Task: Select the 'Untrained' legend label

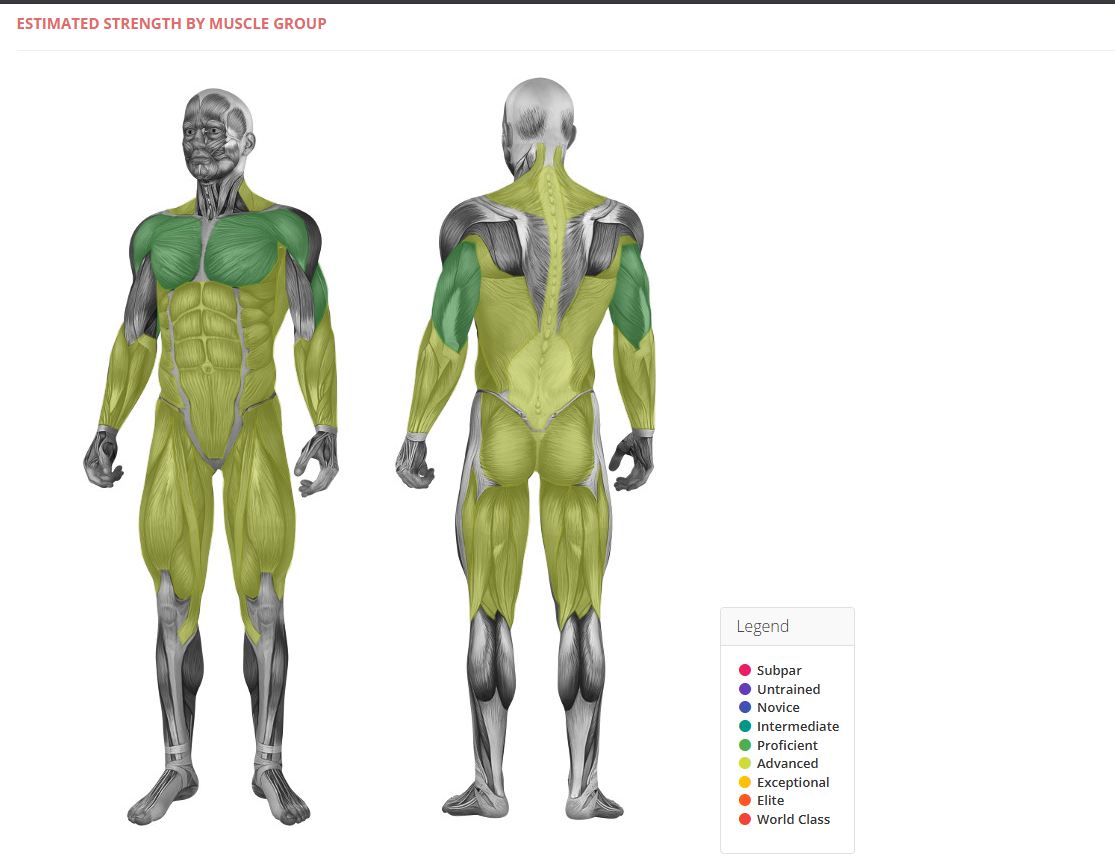Action: click(788, 689)
